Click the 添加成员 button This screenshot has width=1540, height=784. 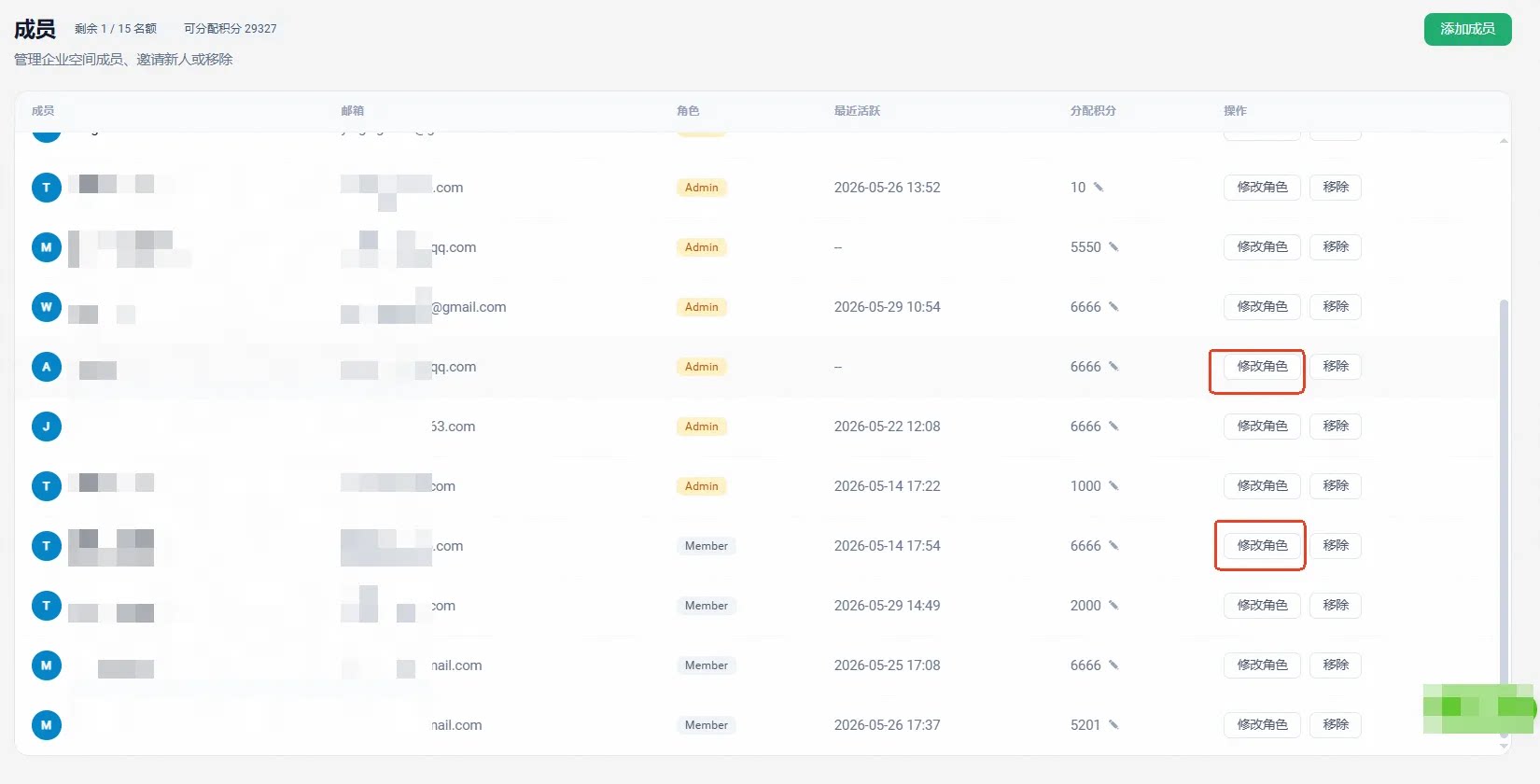tap(1467, 29)
